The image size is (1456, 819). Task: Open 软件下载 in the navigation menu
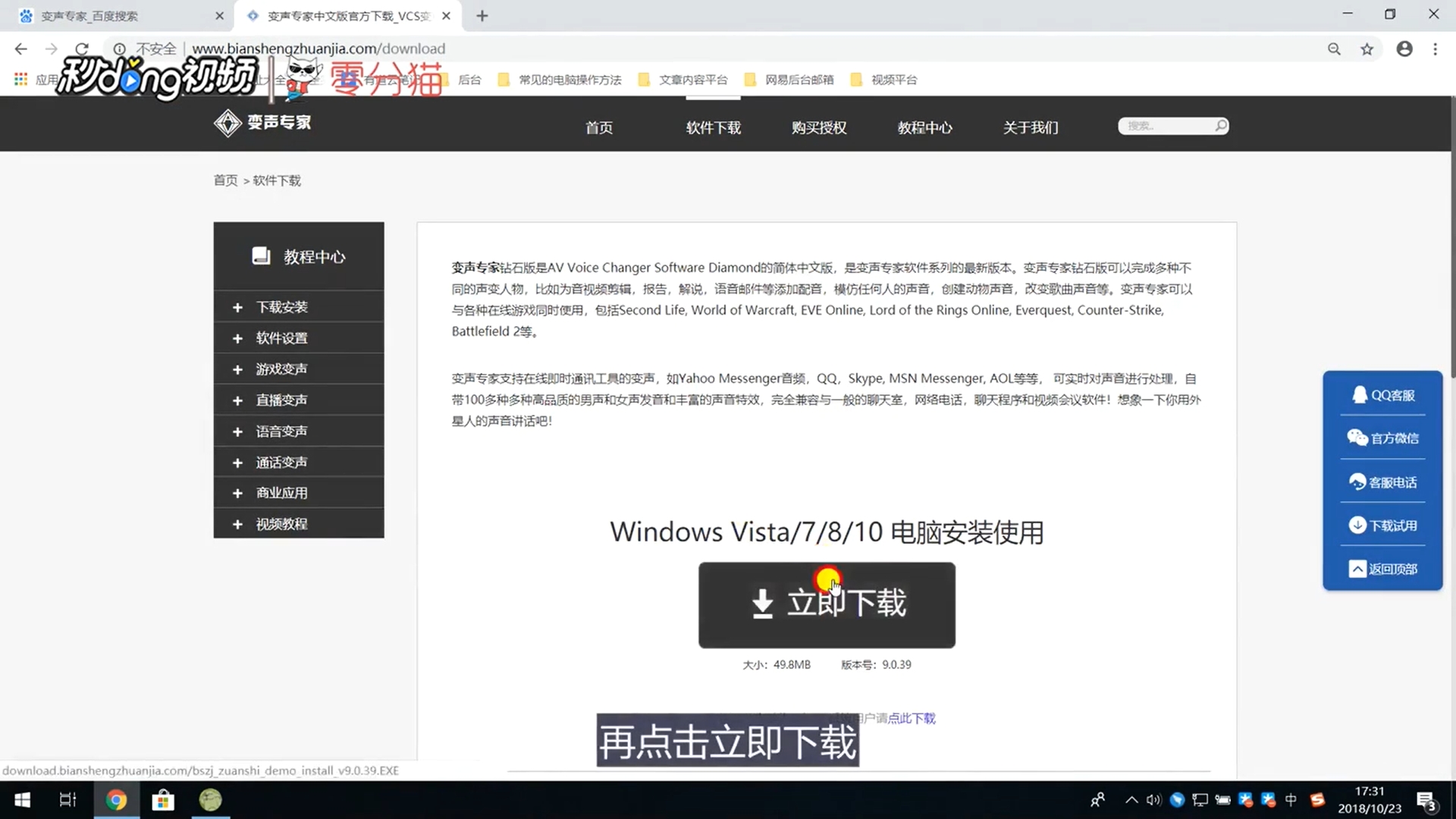pyautogui.click(x=714, y=127)
